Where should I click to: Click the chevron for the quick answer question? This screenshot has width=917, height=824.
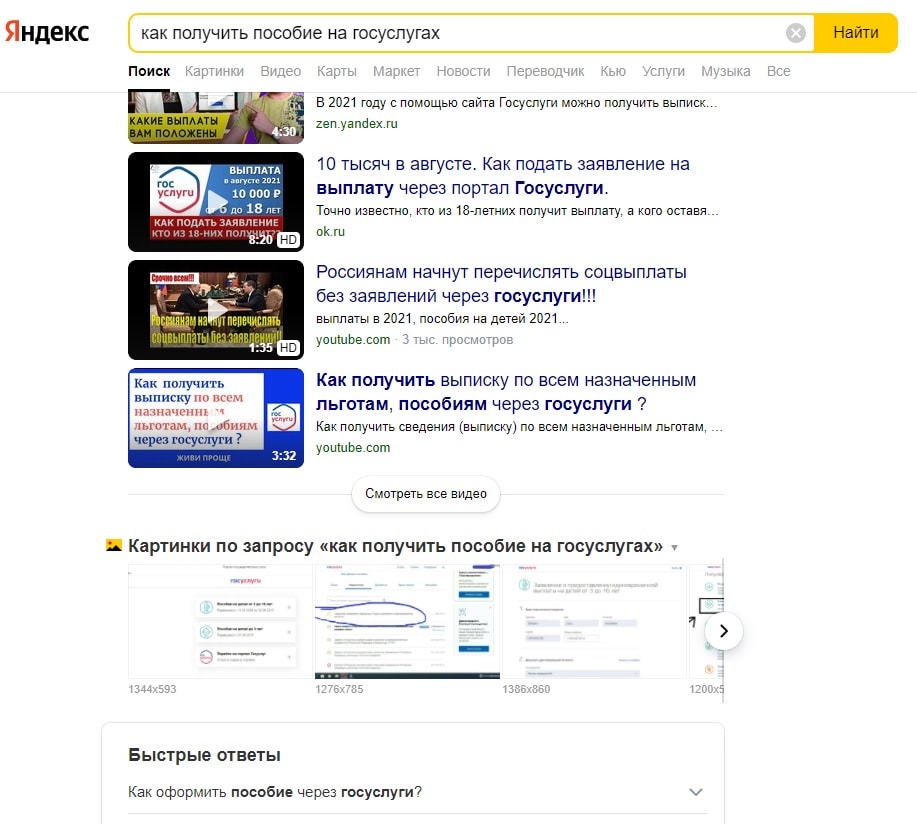tap(695, 792)
